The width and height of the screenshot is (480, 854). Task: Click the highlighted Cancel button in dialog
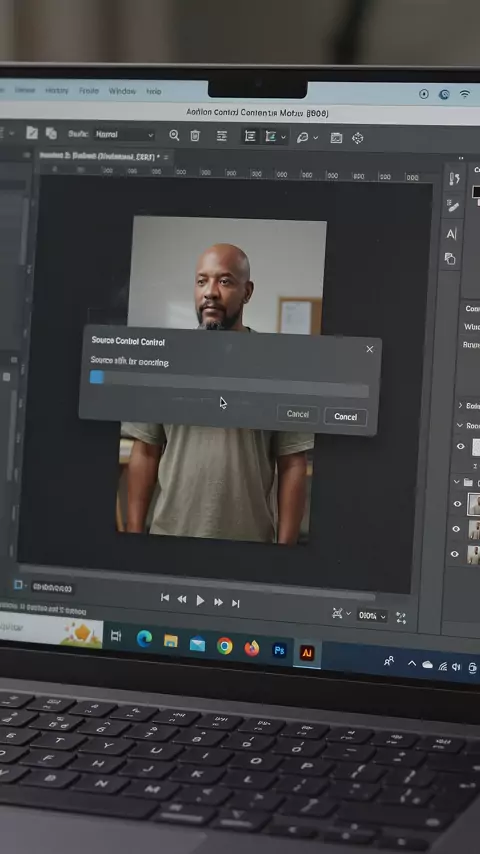coord(345,417)
